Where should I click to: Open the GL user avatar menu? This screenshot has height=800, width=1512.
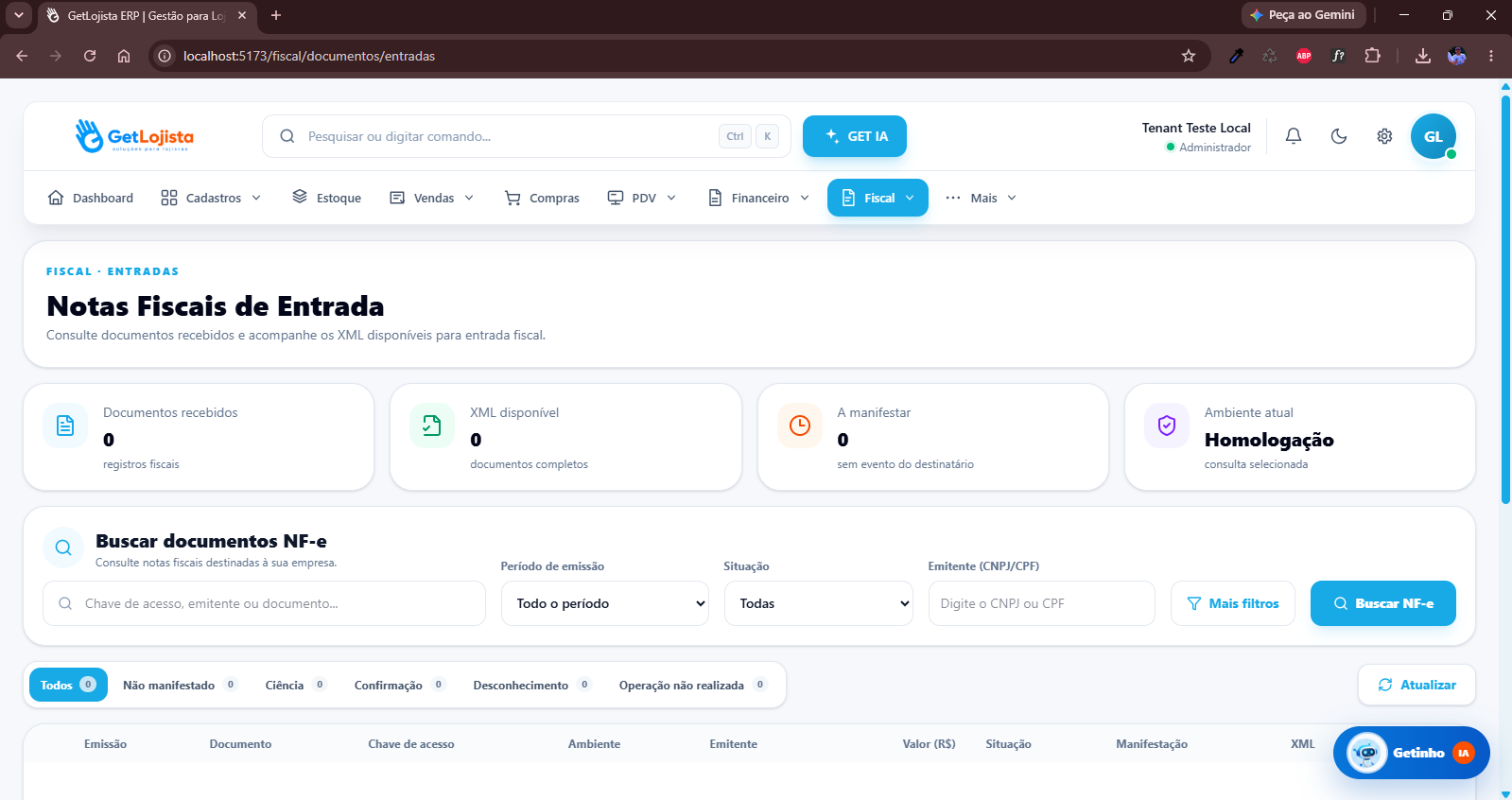(x=1434, y=136)
